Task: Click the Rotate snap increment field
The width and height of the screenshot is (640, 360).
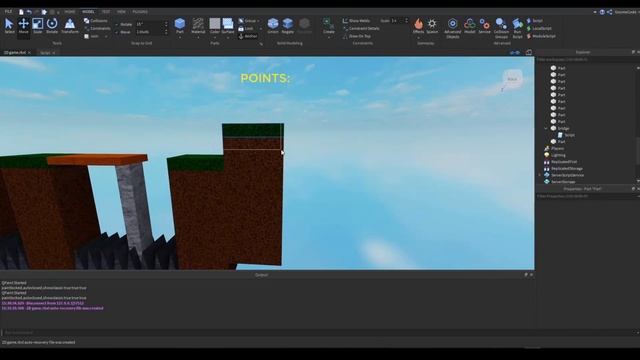Action: (151, 24)
